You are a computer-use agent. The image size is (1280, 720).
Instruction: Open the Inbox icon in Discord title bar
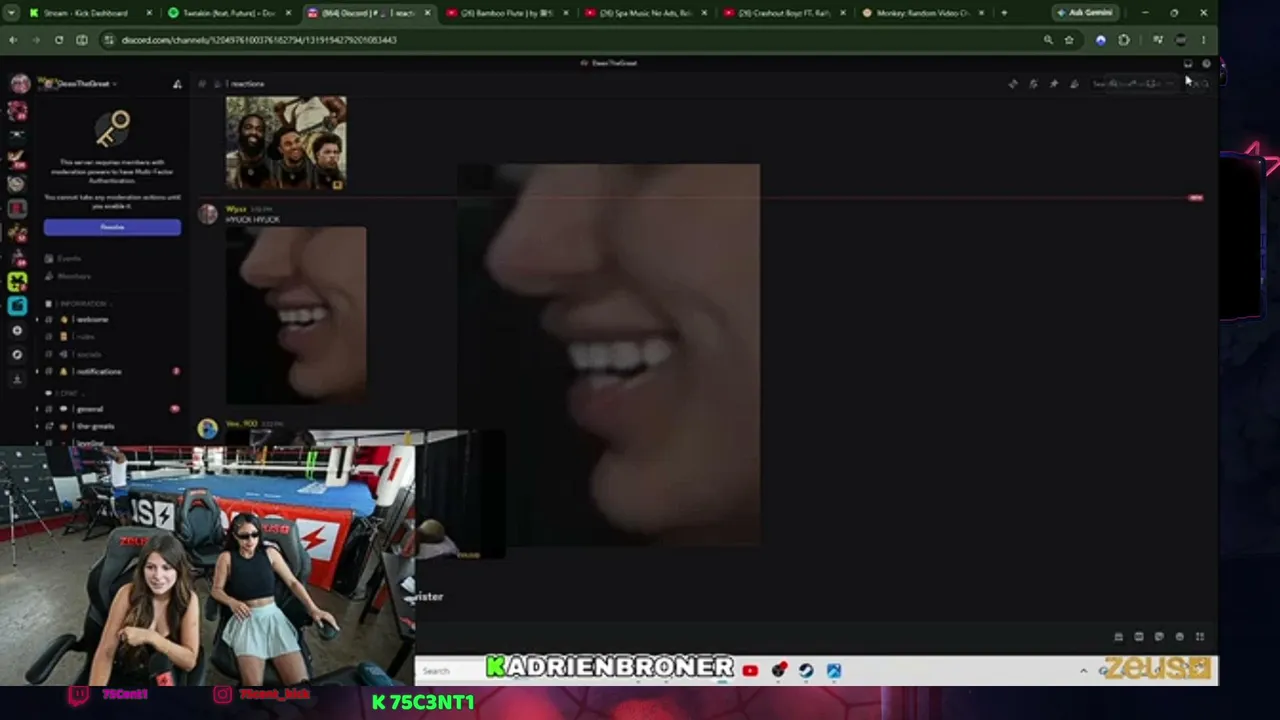(x=1188, y=63)
